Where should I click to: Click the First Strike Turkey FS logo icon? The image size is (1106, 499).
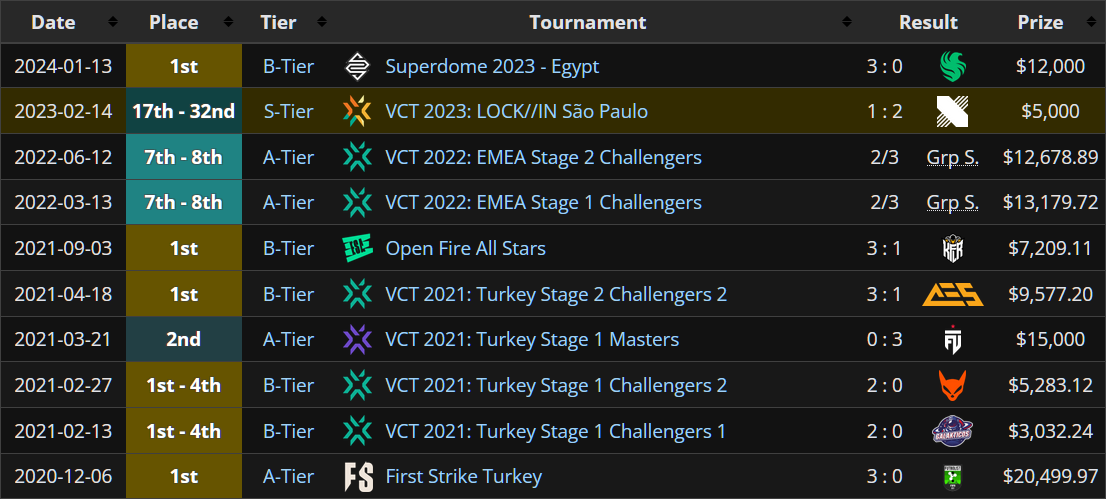358,476
